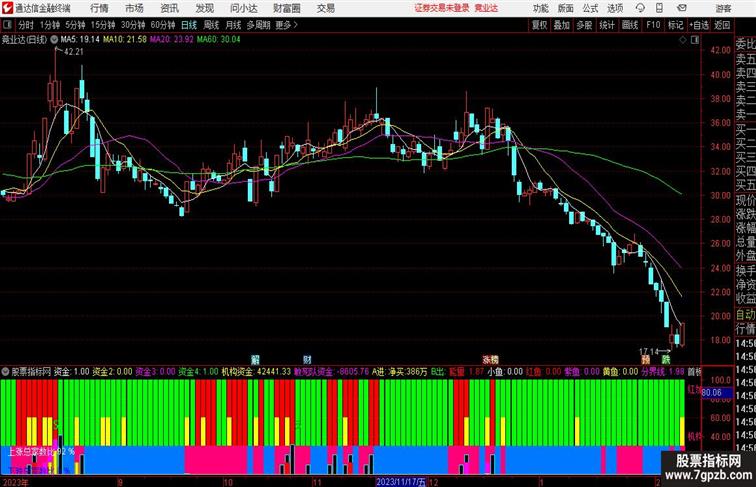Switch to 15分钟 period tab
756x487 pixels.
(x=103, y=25)
